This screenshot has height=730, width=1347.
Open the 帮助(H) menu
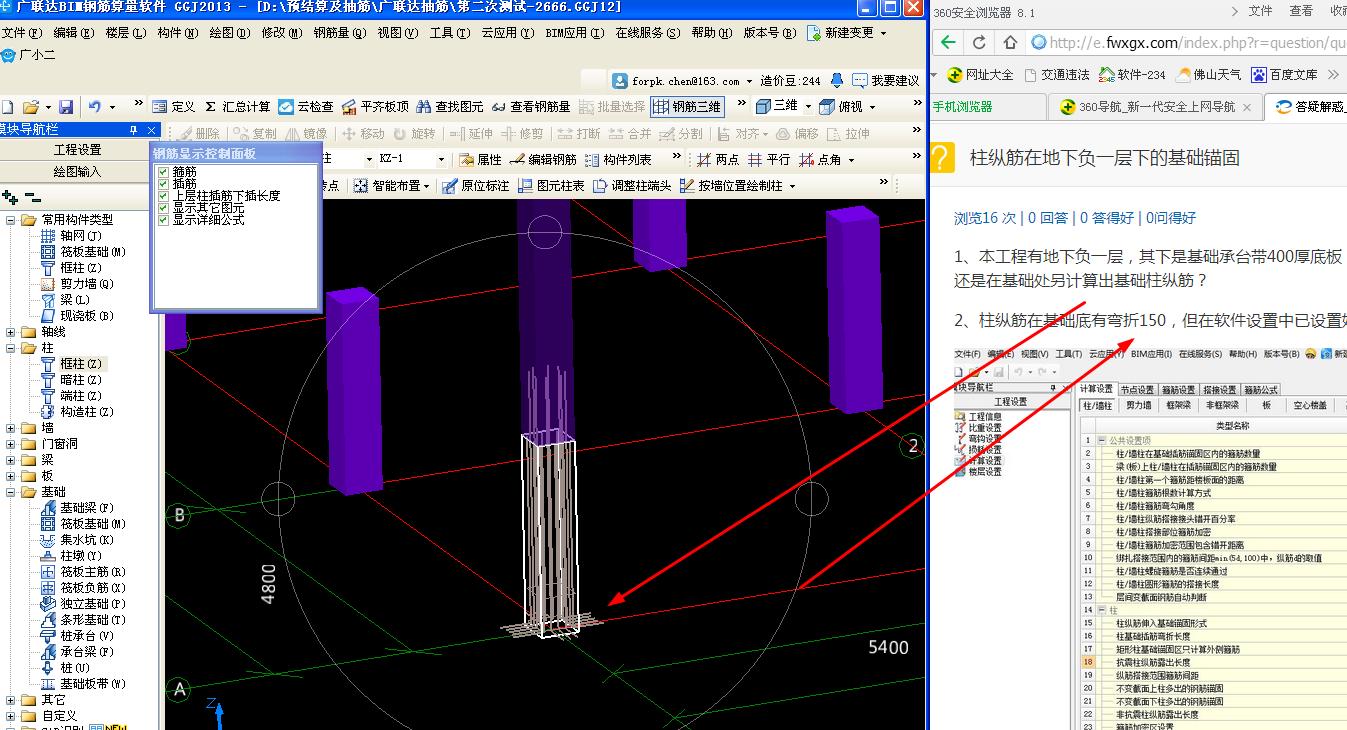[x=711, y=33]
